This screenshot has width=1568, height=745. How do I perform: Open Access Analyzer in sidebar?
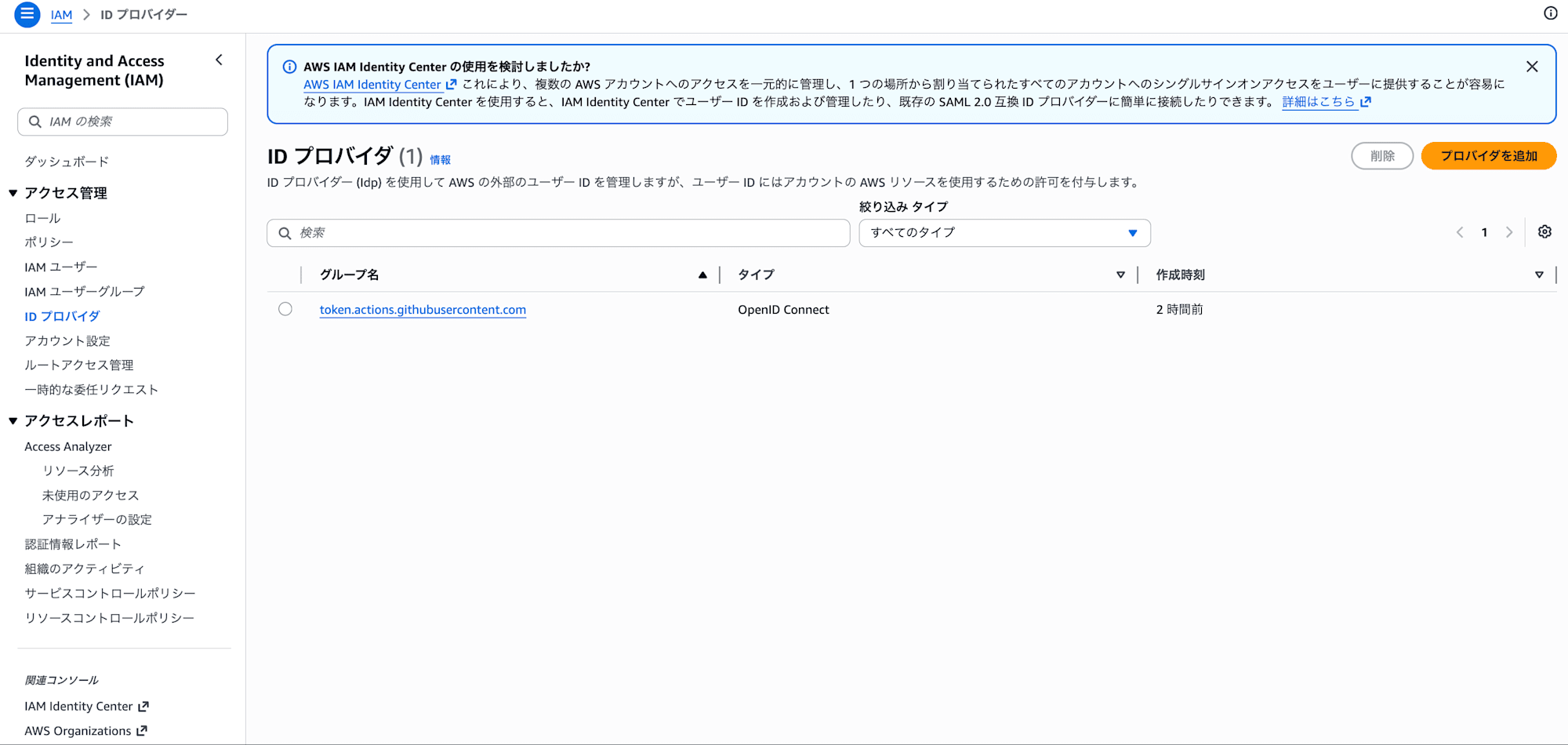(x=68, y=446)
